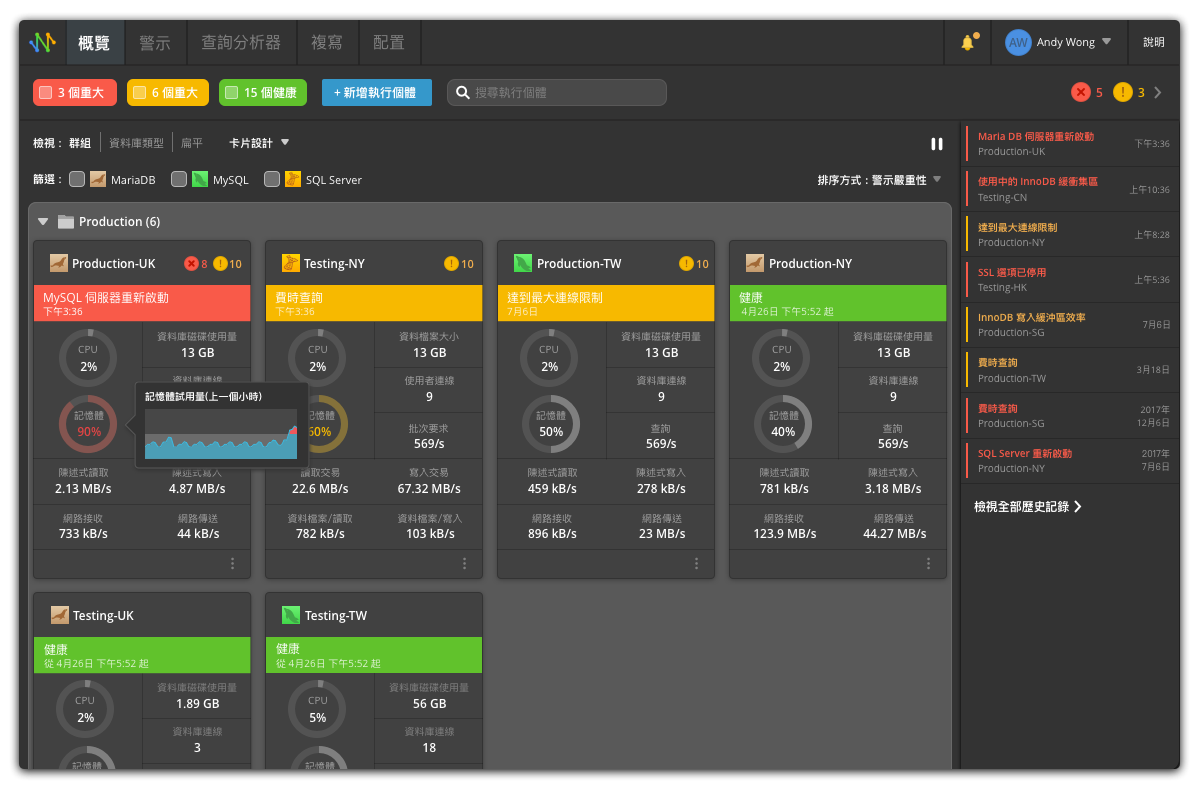Click warning badge on Production-TW card

[x=686, y=264]
